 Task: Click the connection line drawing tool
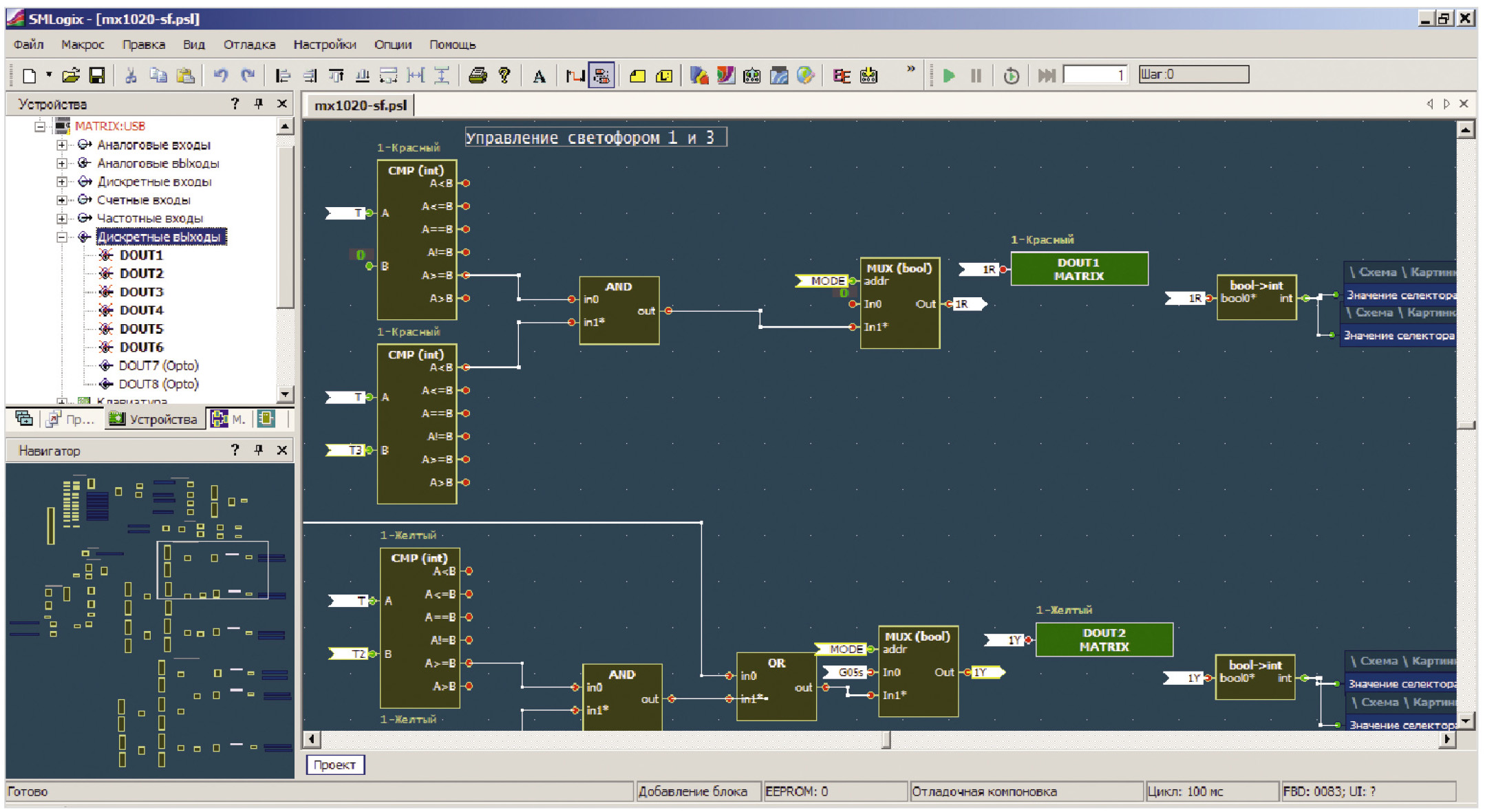click(575, 76)
